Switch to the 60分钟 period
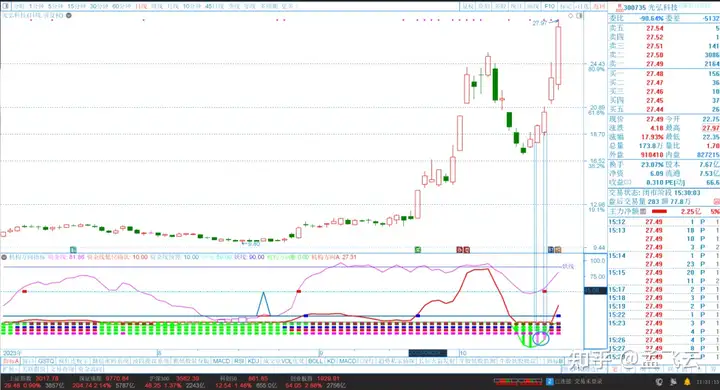 click(121, 6)
